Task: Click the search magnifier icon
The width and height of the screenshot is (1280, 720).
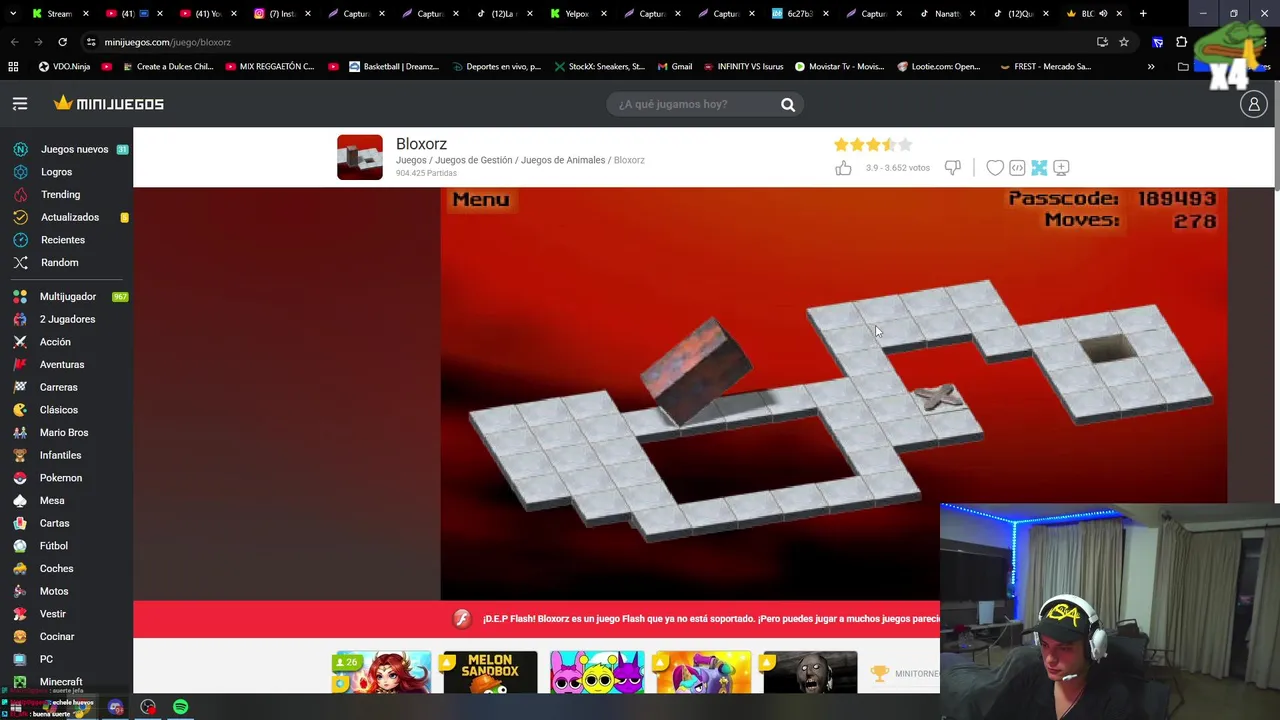Action: point(788,104)
